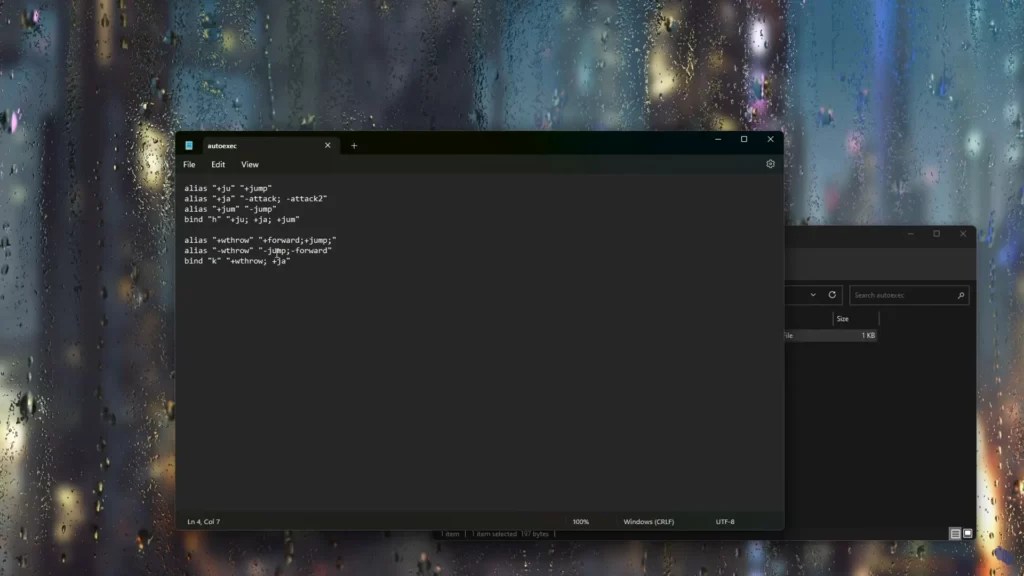1024x576 pixels.
Task: Click the search magnifier in Explorer search box
Action: [962, 295]
